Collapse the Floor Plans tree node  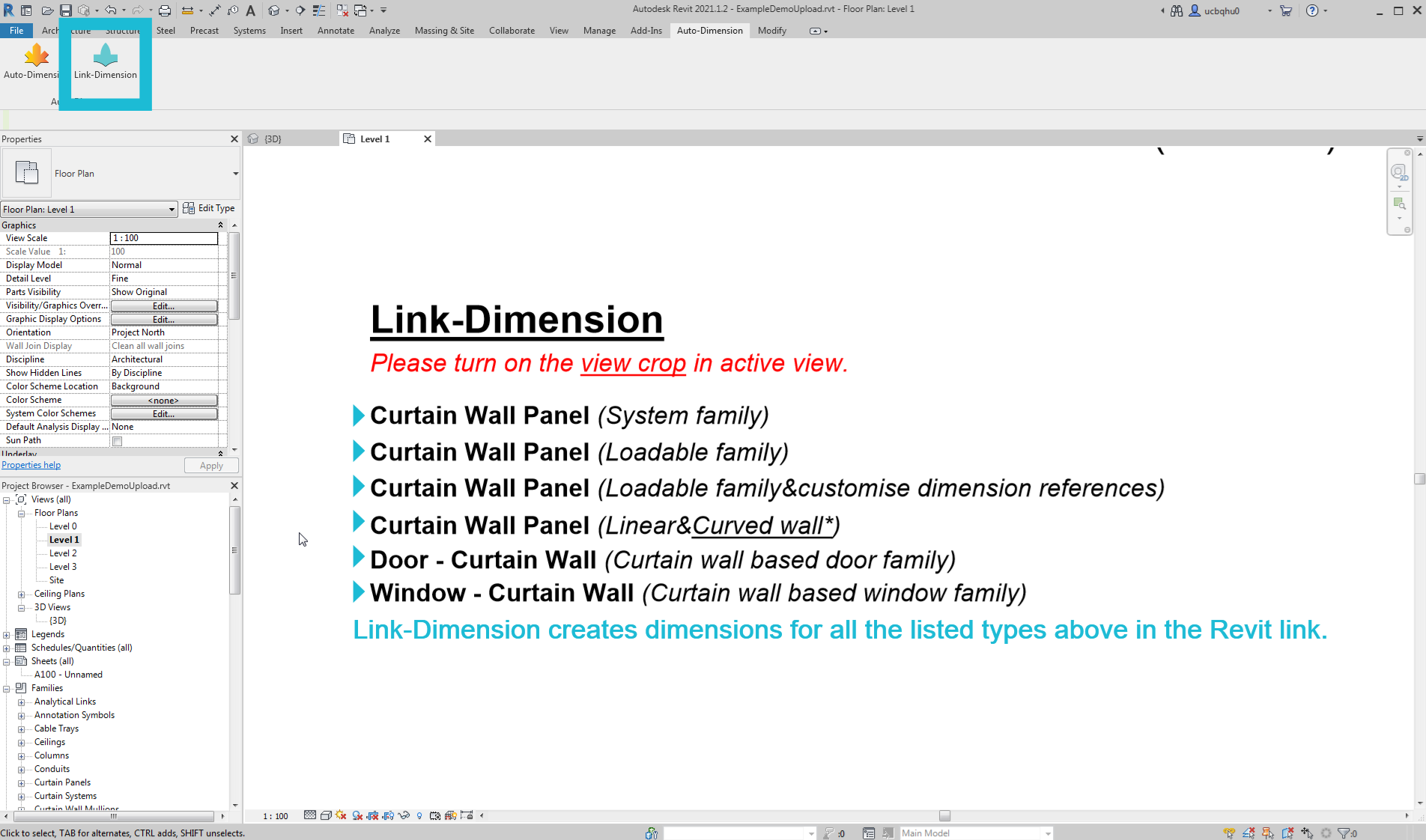[x=22, y=513]
